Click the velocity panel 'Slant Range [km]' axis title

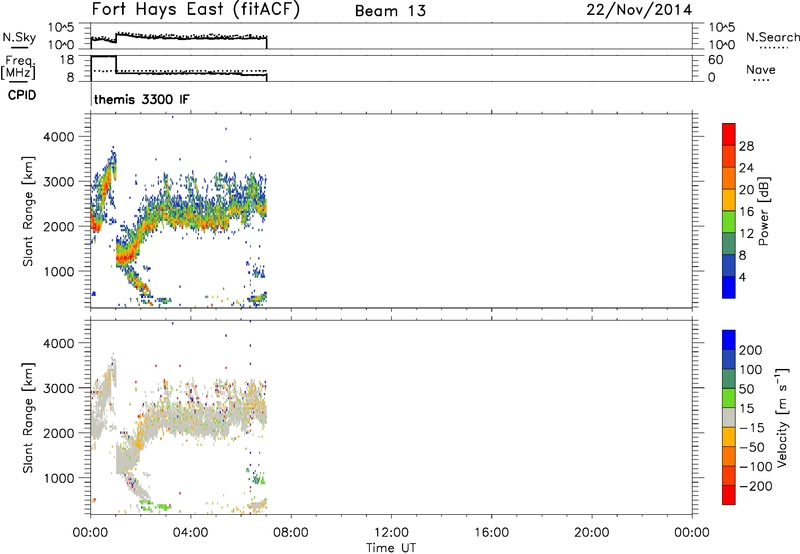tap(28, 418)
